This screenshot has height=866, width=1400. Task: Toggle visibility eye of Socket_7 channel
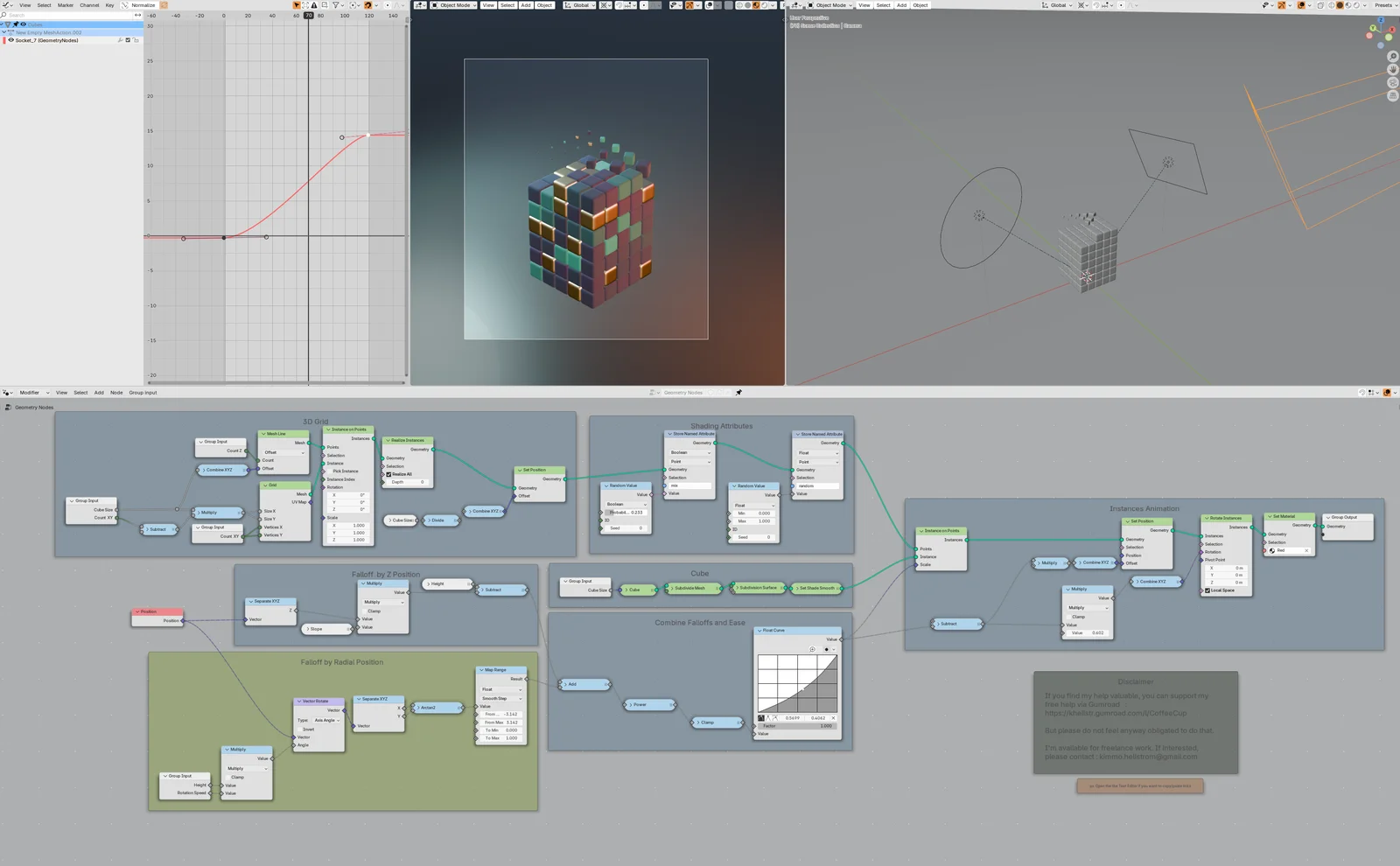(x=10, y=40)
